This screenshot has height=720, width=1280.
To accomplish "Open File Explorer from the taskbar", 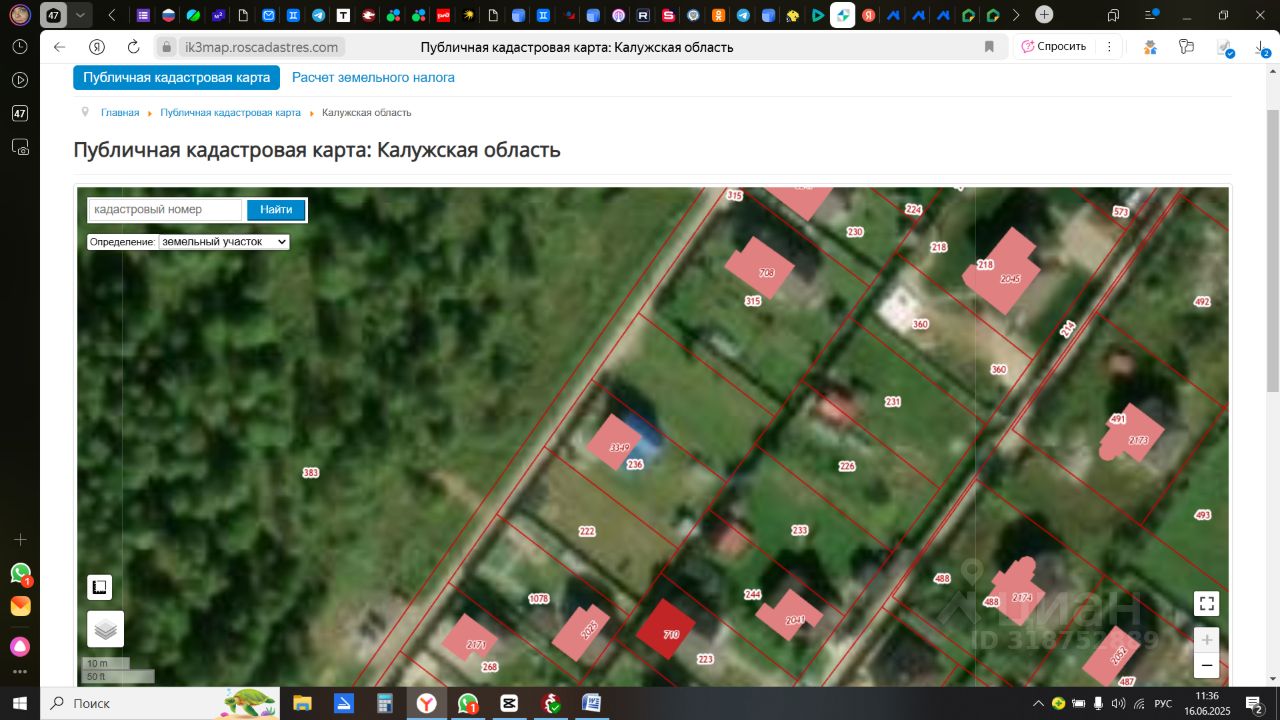I will point(302,703).
